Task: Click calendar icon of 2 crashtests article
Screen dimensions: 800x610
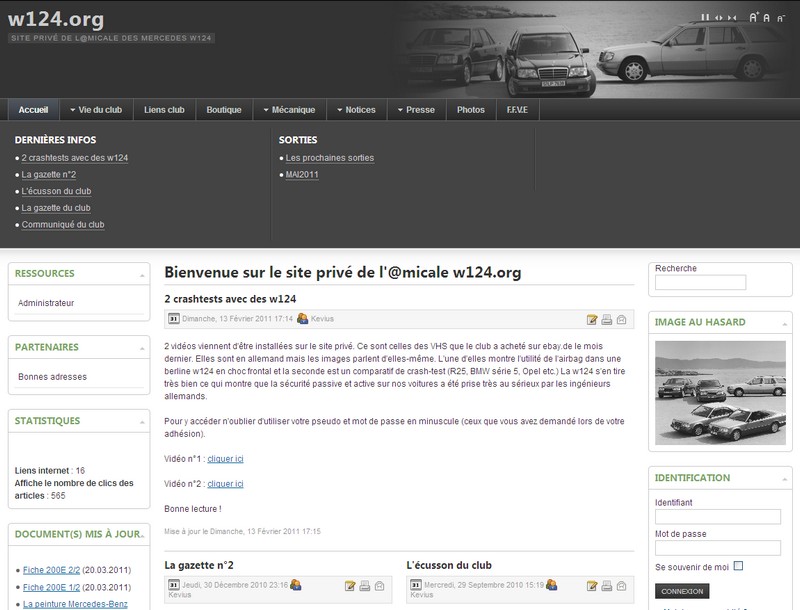Action: pos(173,319)
